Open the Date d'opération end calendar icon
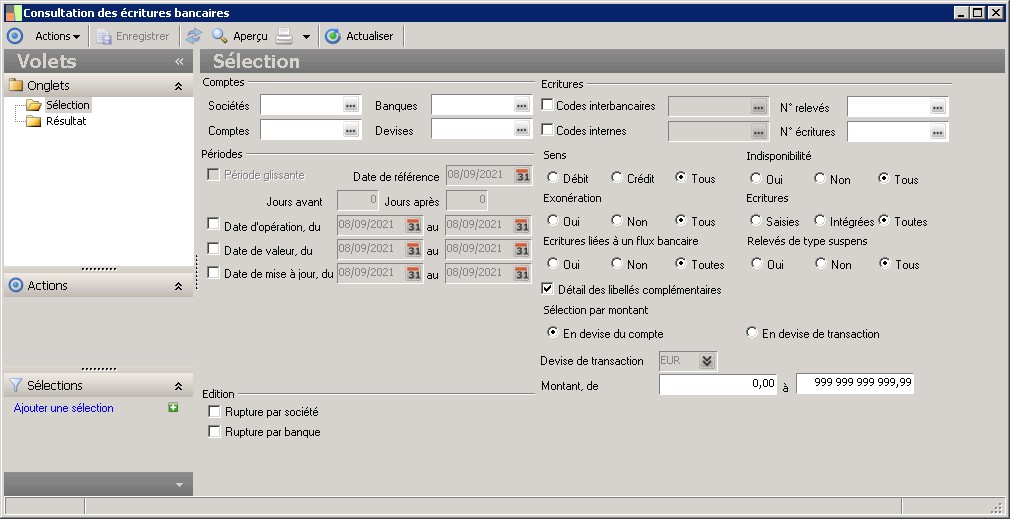Image resolution: width=1010 pixels, height=519 pixels. pyautogui.click(x=522, y=225)
